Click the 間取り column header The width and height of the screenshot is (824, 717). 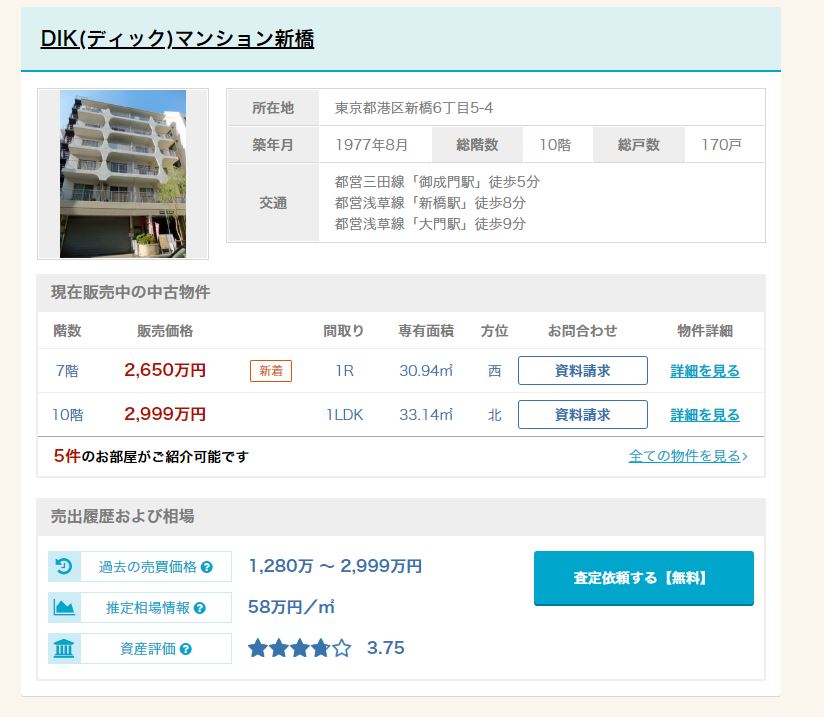click(x=344, y=331)
